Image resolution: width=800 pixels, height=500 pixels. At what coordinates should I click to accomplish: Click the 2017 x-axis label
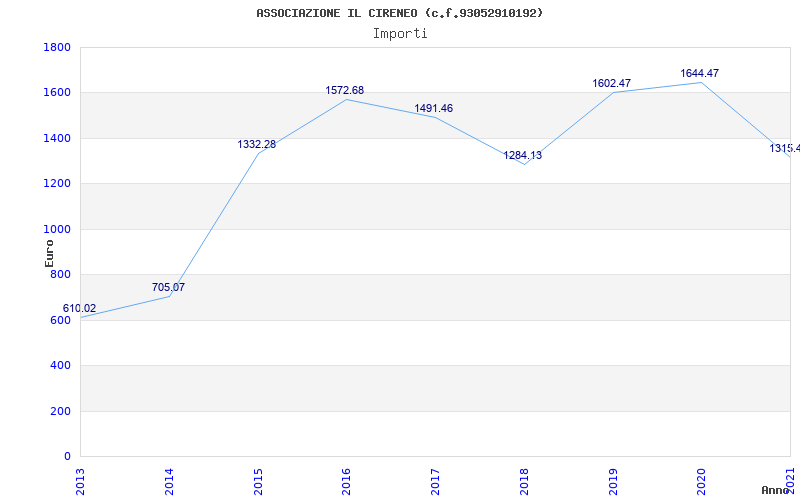435,482
